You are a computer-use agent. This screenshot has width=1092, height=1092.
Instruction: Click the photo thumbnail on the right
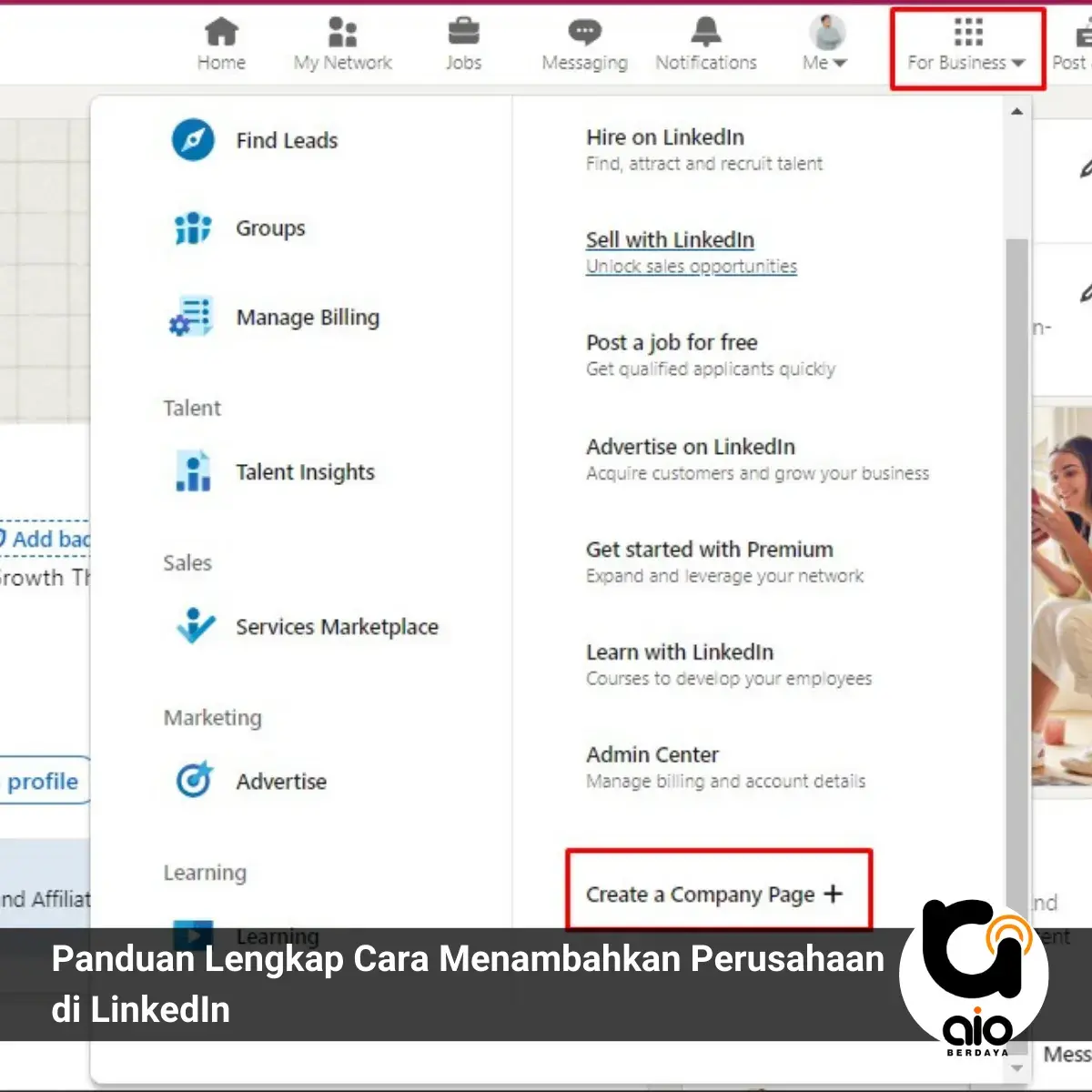point(1061,596)
